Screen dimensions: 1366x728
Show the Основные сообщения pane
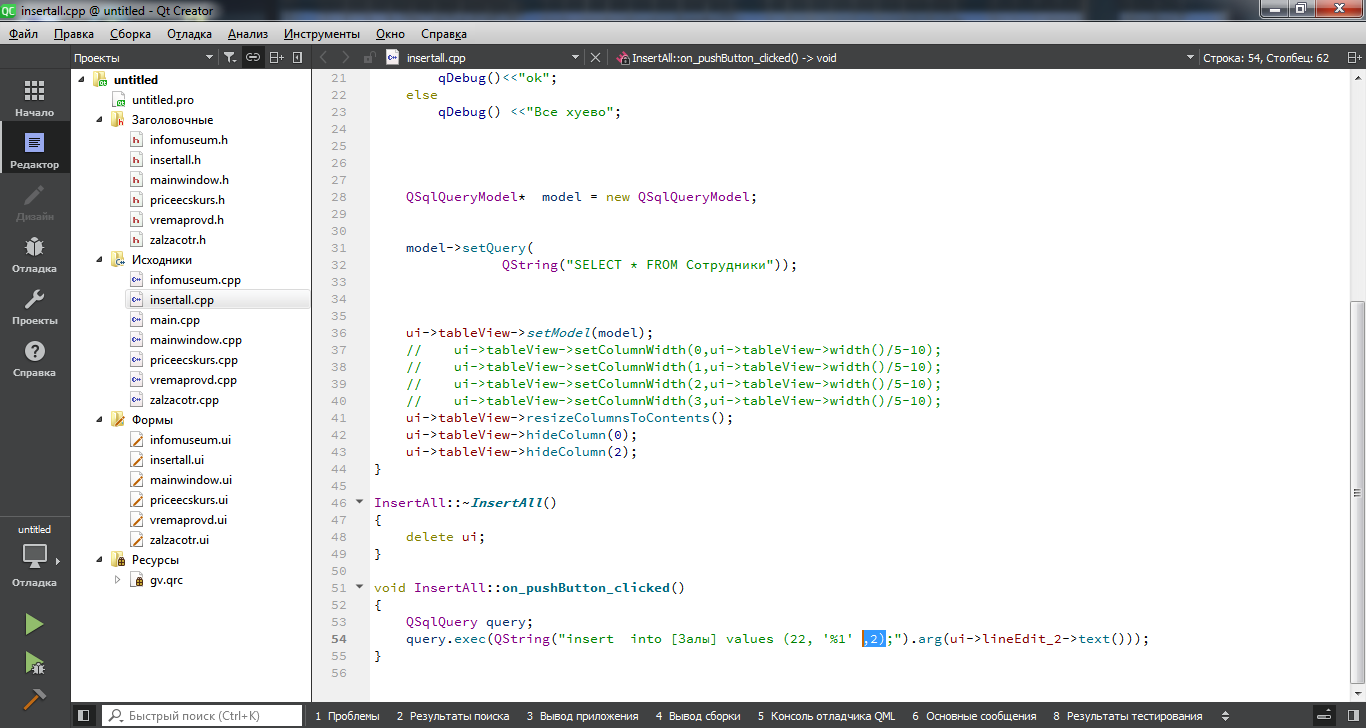[x=973, y=716]
